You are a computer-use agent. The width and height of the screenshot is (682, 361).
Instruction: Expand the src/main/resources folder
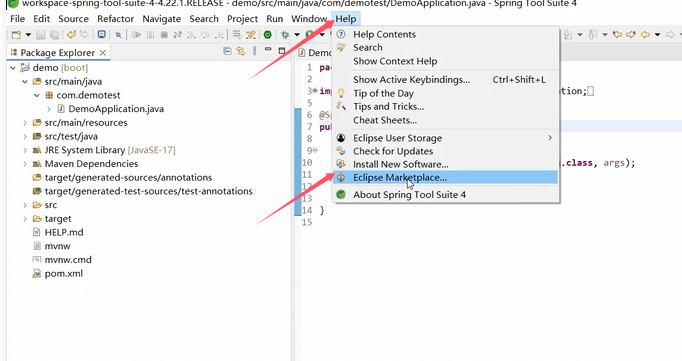click(25, 123)
